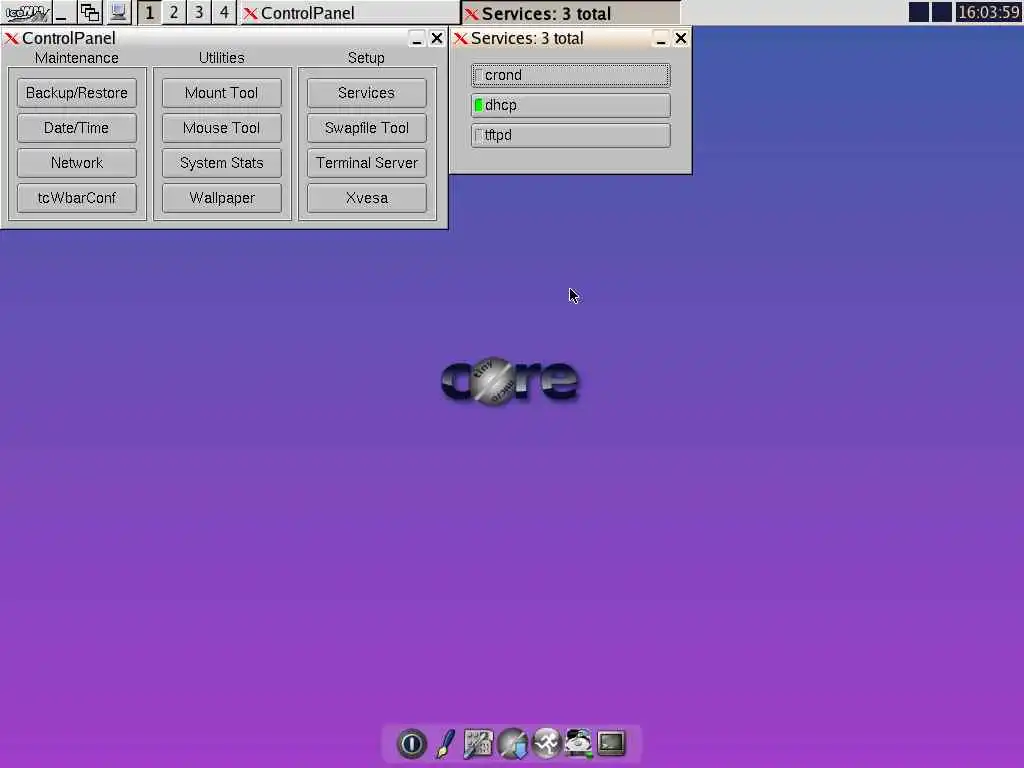
Task: Close the Services window
Action: pos(680,39)
